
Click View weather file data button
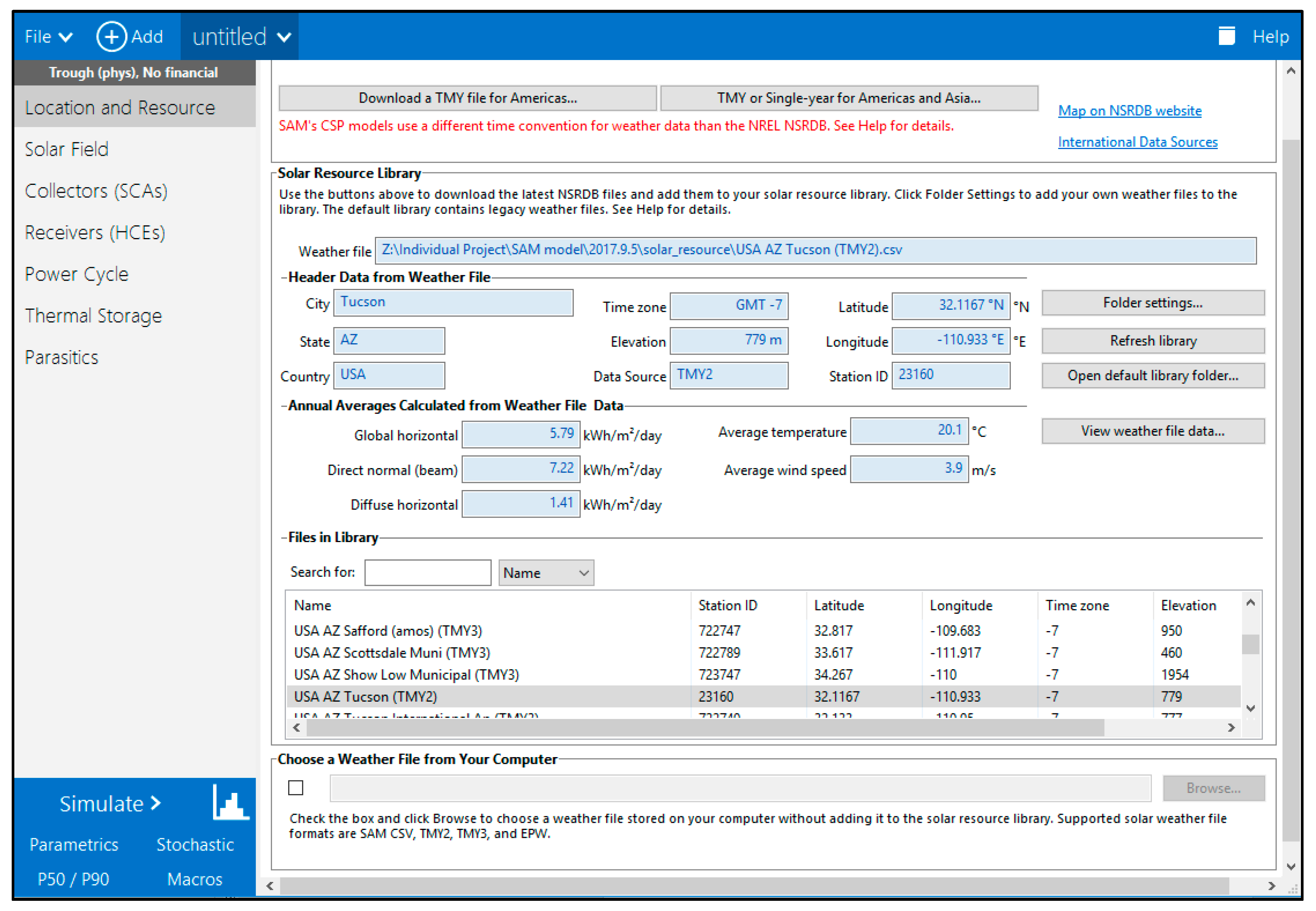coord(1153,432)
